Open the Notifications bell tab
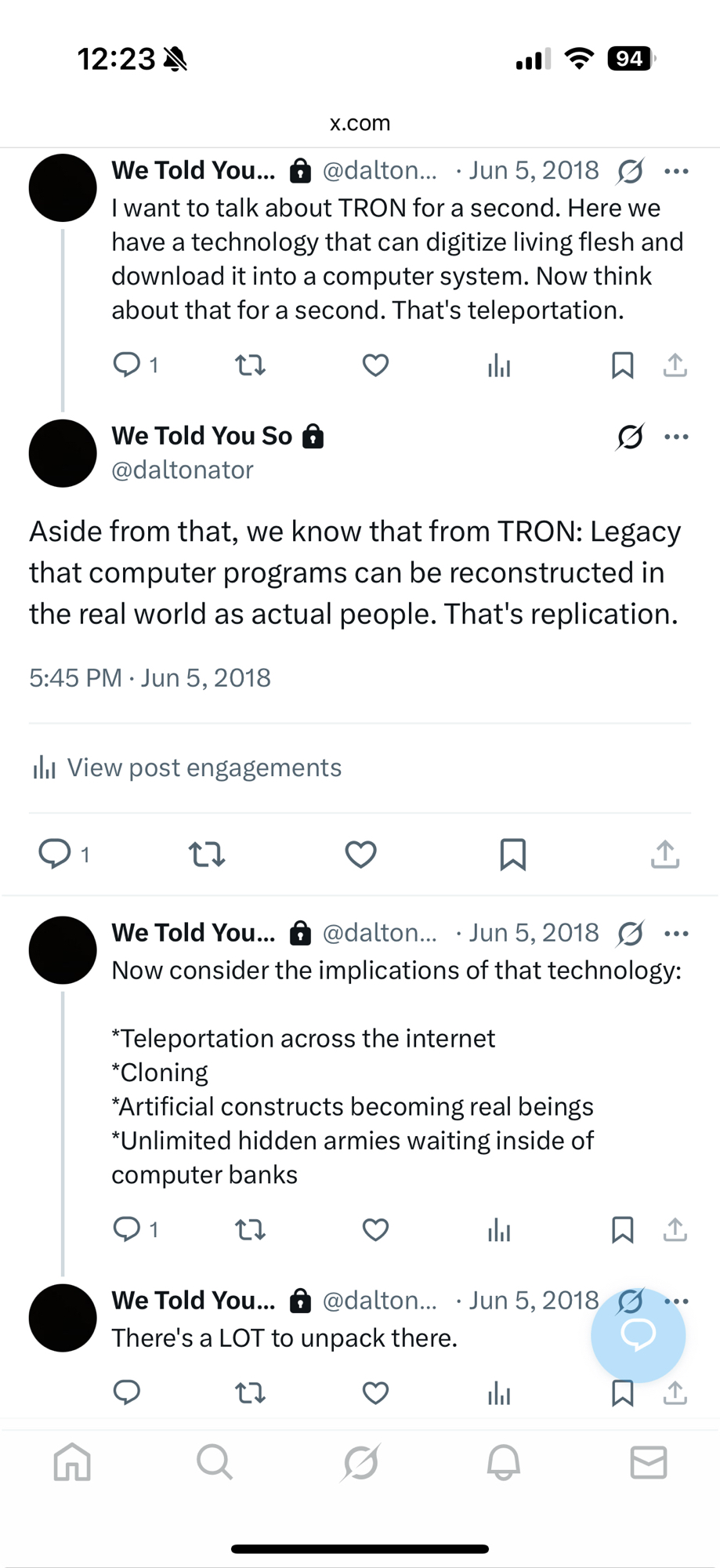This screenshot has width=720, height=1568. click(x=504, y=1462)
